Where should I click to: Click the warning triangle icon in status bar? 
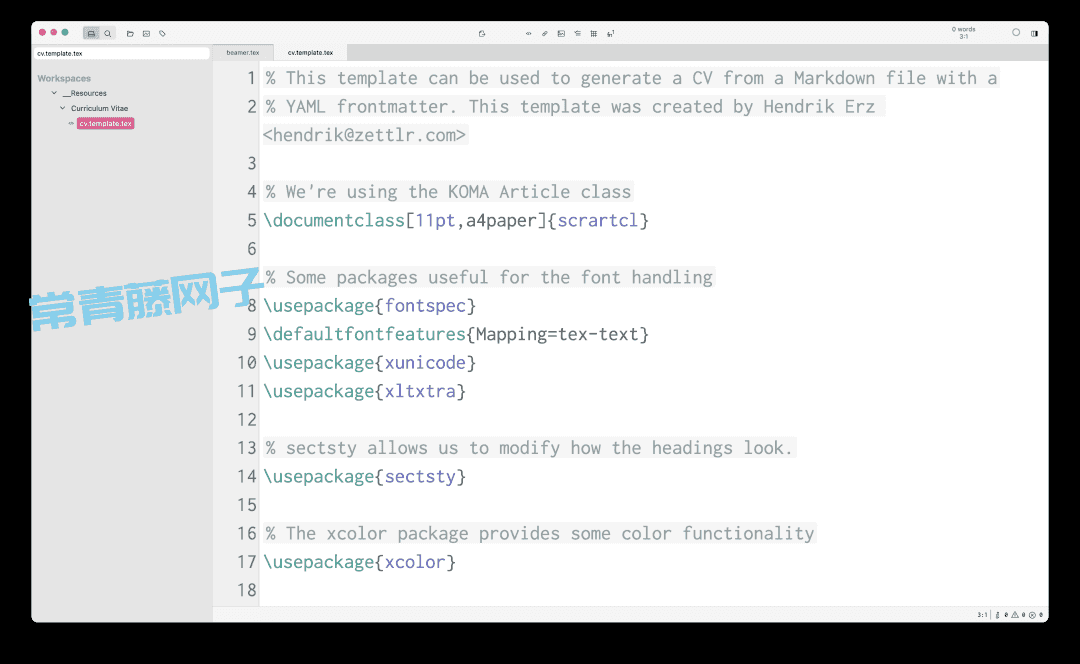pos(1015,614)
